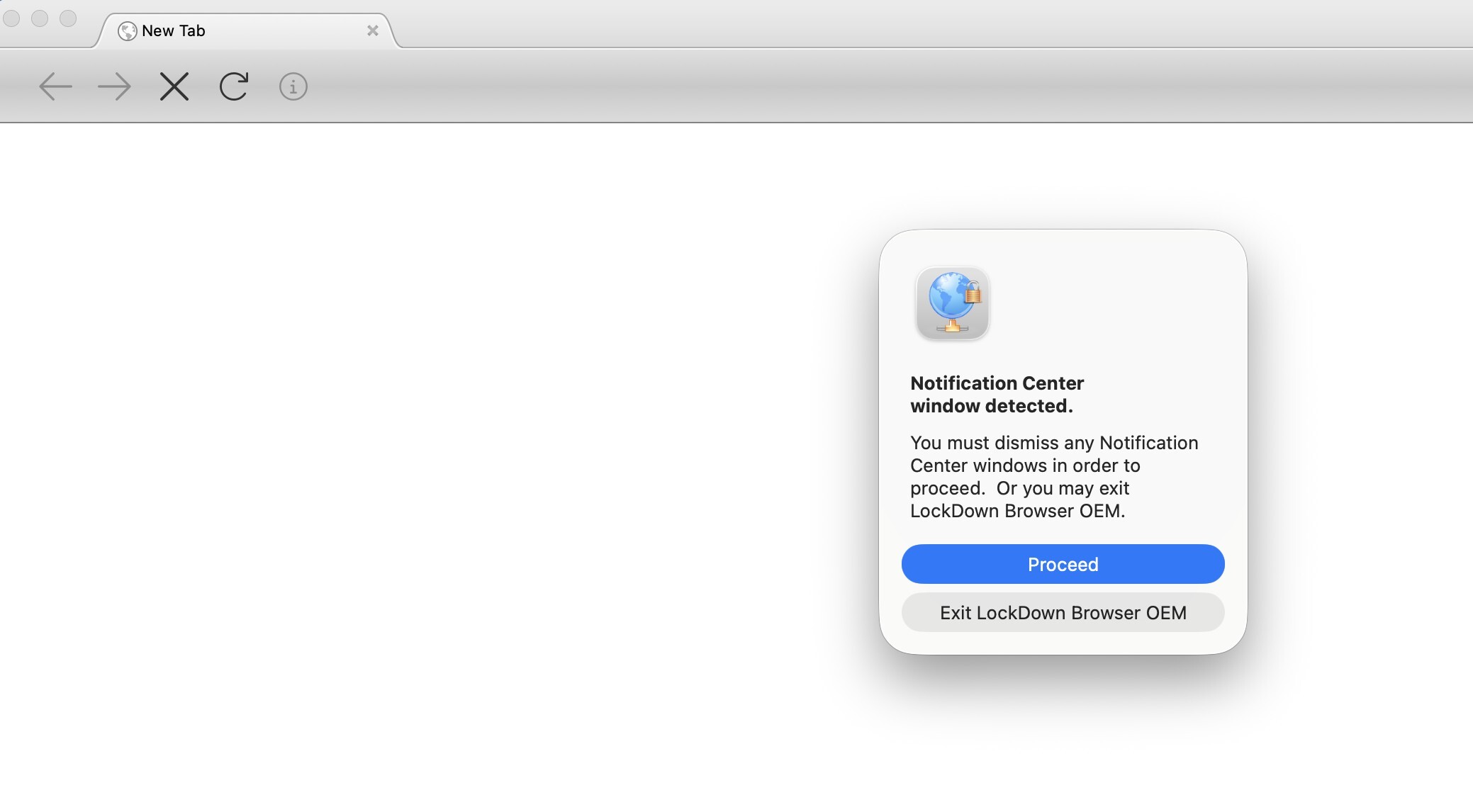Click the LockDown Browser globe-and-padlock icon

[953, 303]
